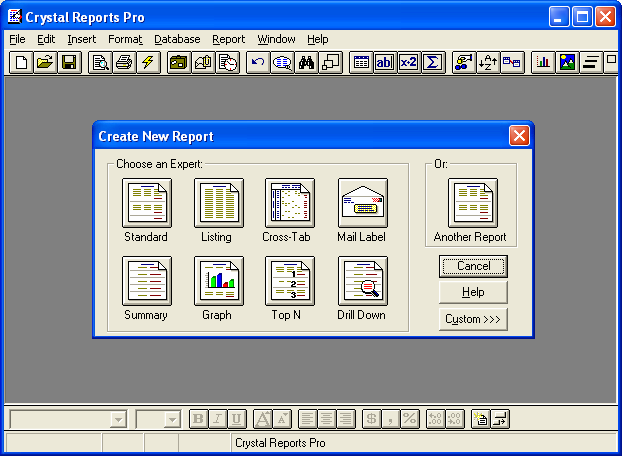622x456 pixels.
Task: Click the Insert text object 'ab' icon
Action: tap(384, 63)
